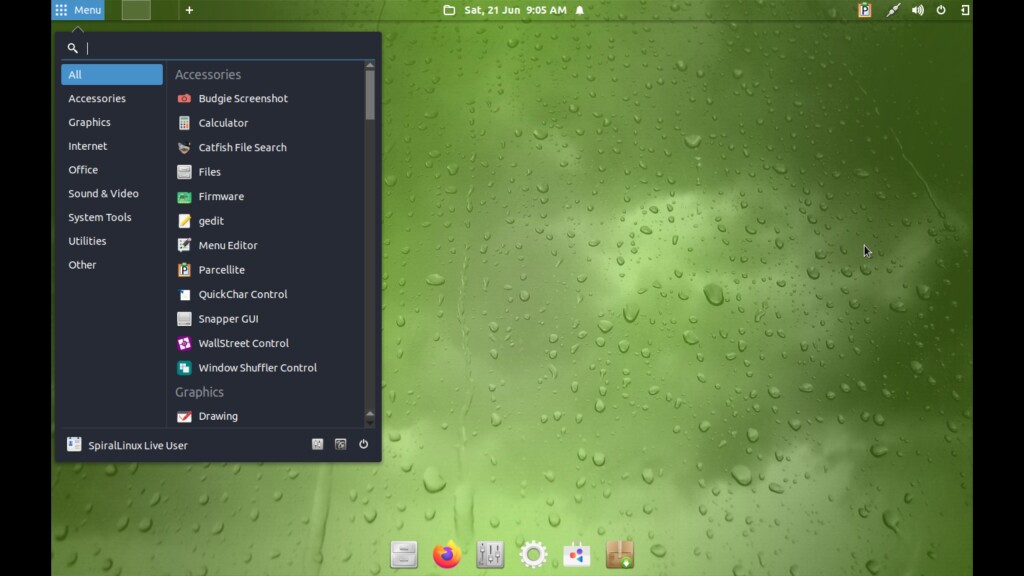1024x576 pixels.
Task: Click the volume speaker icon in the top panel
Action: pos(917,10)
